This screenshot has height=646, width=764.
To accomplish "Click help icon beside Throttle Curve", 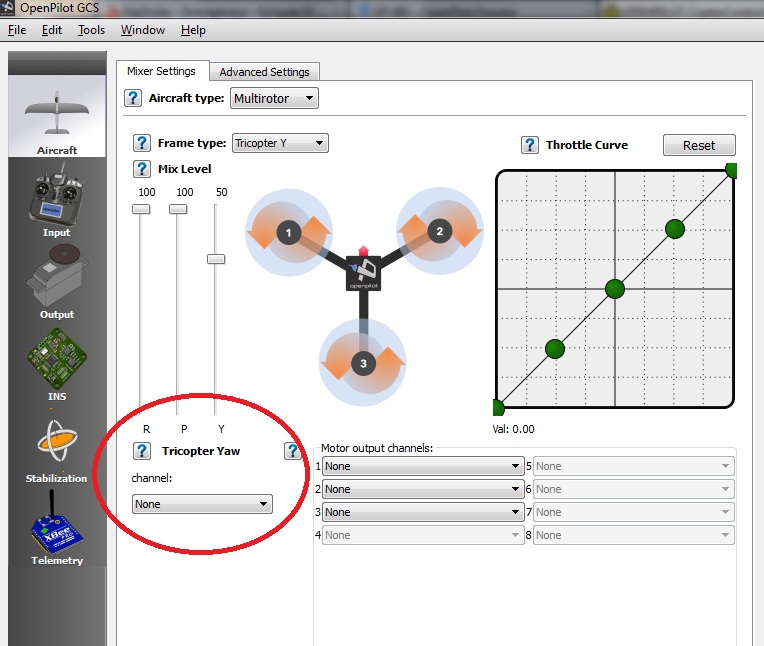I will tap(530, 145).
